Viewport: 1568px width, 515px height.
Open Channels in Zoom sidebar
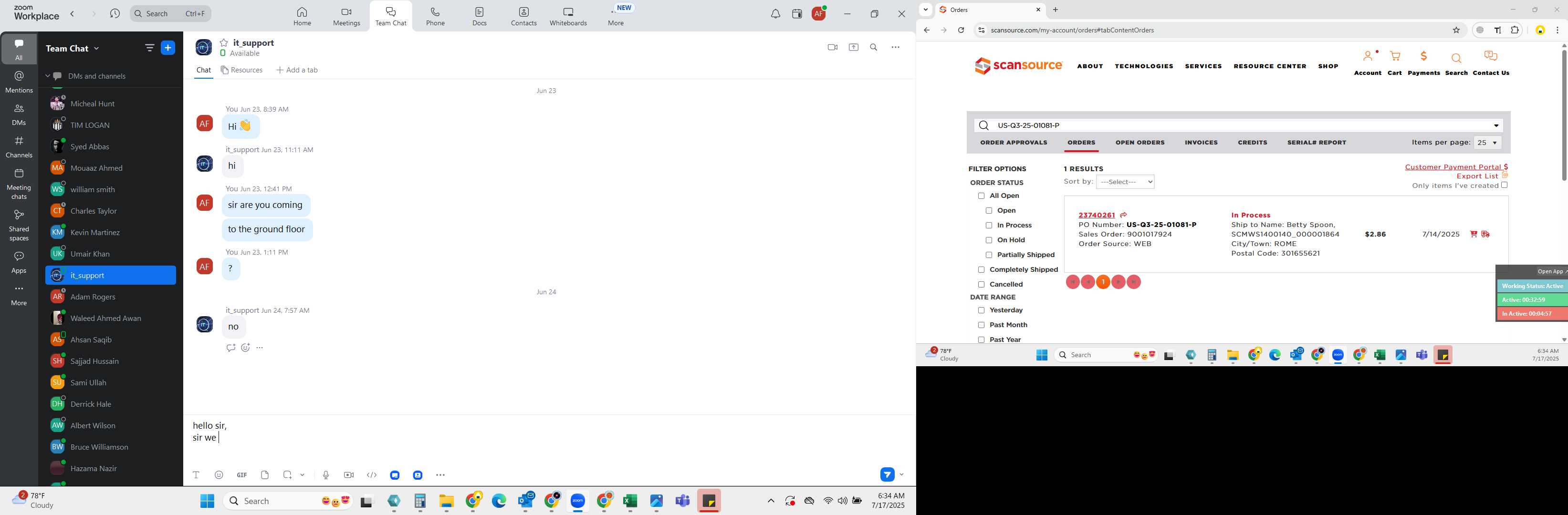click(19, 147)
